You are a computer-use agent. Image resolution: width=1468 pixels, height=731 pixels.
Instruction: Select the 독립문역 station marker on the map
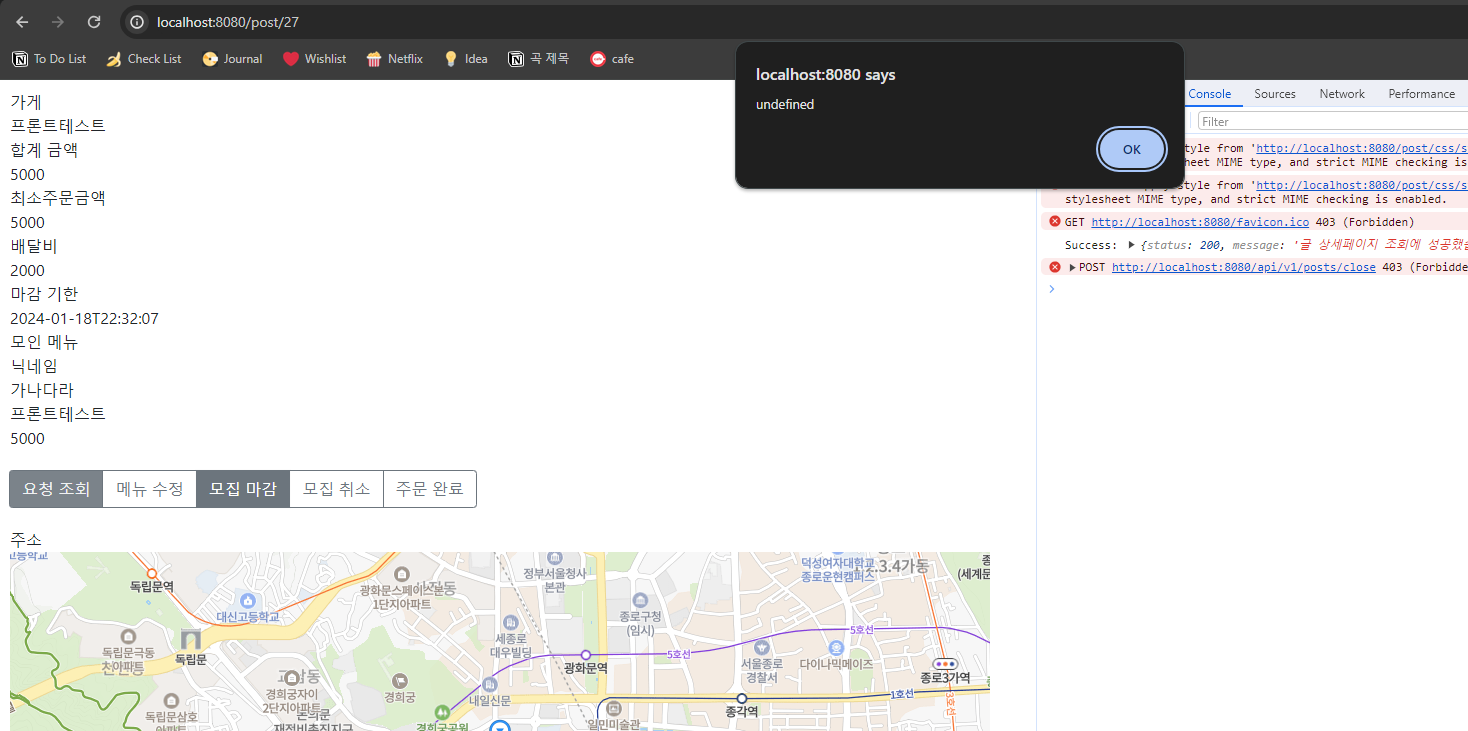point(152,573)
